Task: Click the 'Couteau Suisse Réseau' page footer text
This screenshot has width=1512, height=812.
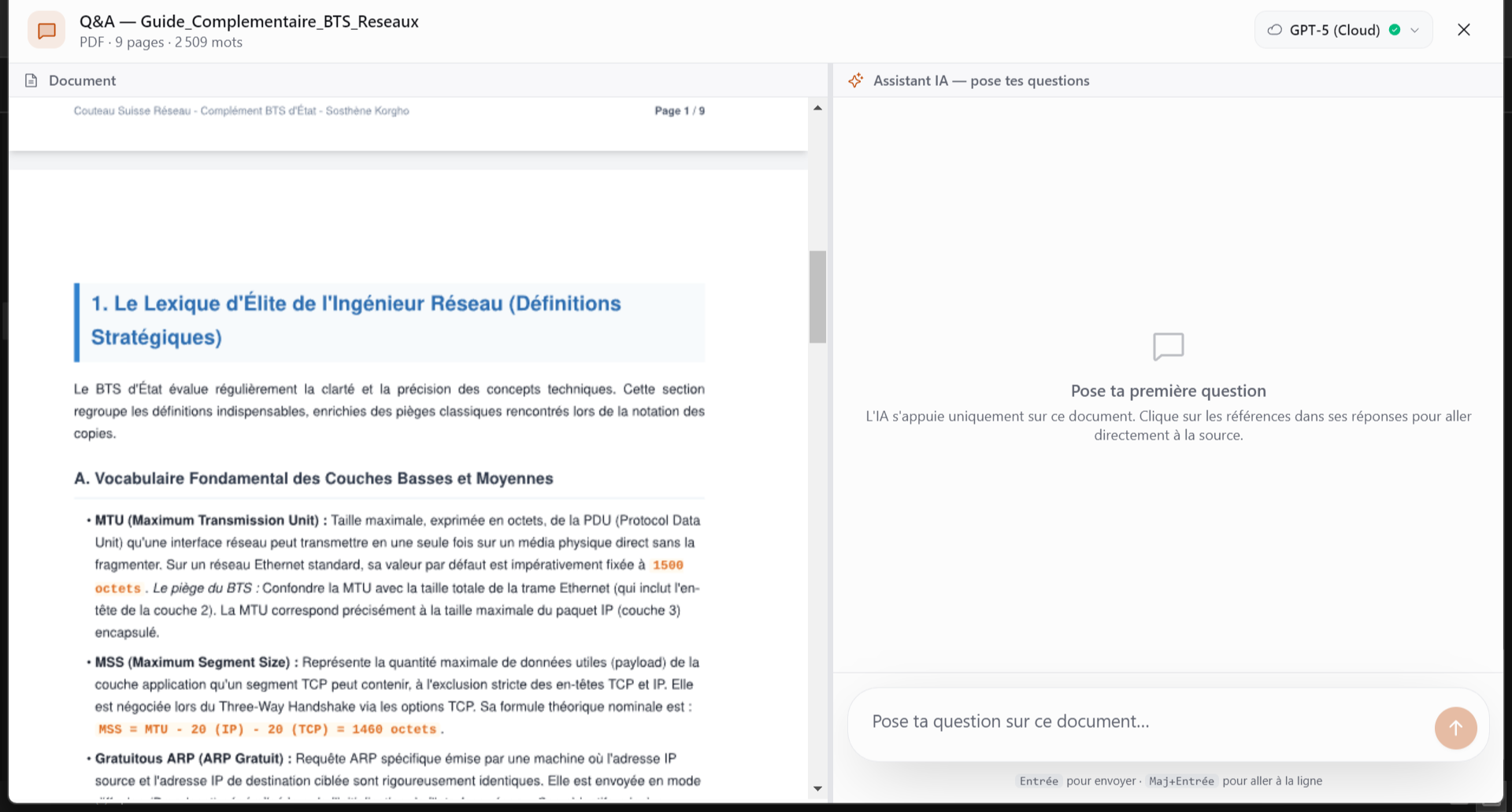Action: (x=242, y=111)
